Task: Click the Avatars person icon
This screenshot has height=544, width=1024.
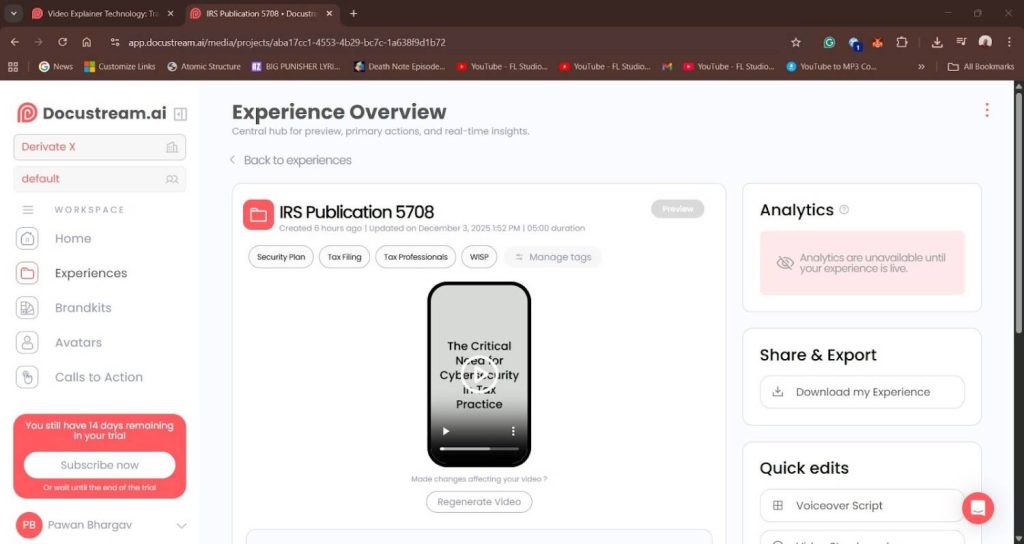Action: click(x=27, y=342)
